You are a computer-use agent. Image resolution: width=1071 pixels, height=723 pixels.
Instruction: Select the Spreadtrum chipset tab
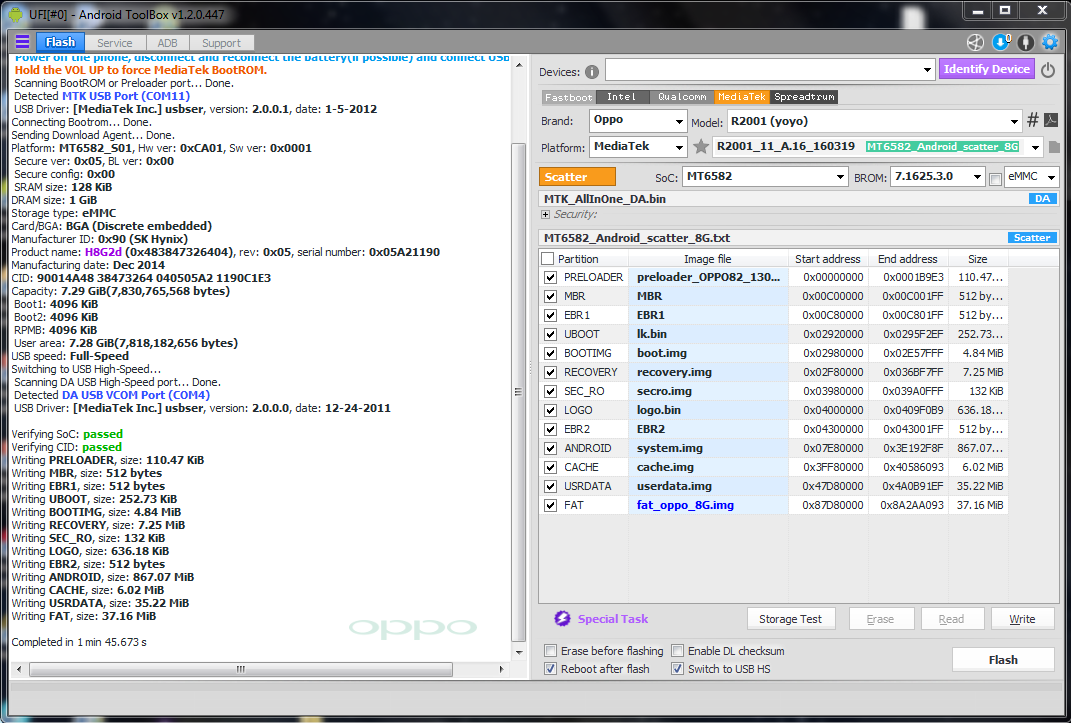coord(804,97)
